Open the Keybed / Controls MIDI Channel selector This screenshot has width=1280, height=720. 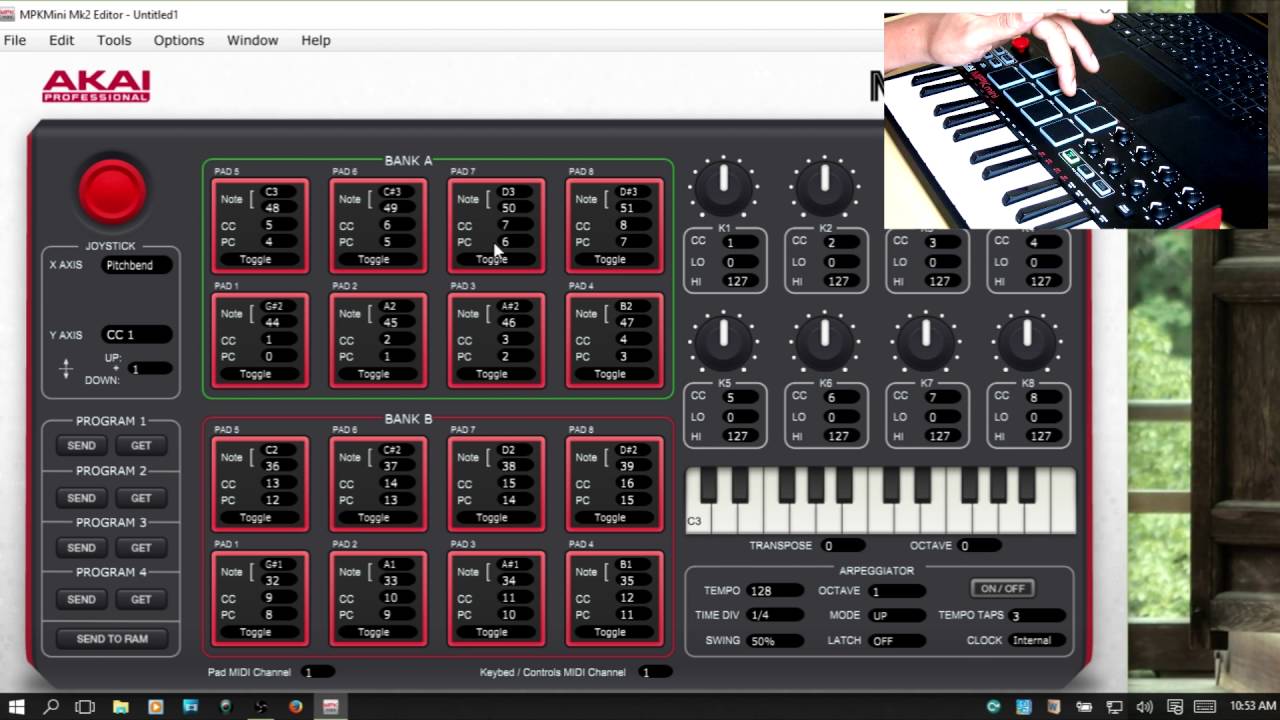pos(655,672)
